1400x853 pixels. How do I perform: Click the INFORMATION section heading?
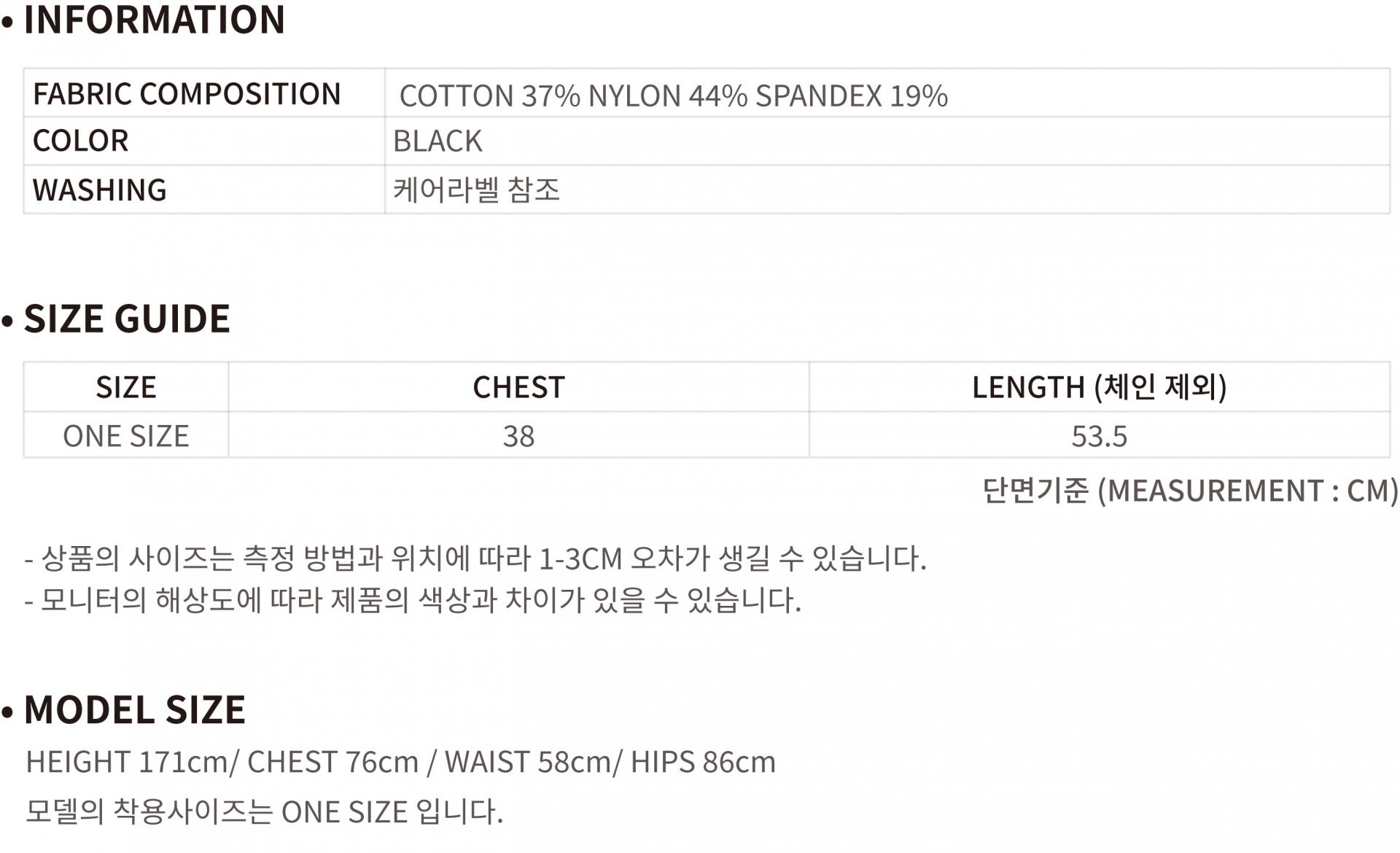pos(154,20)
